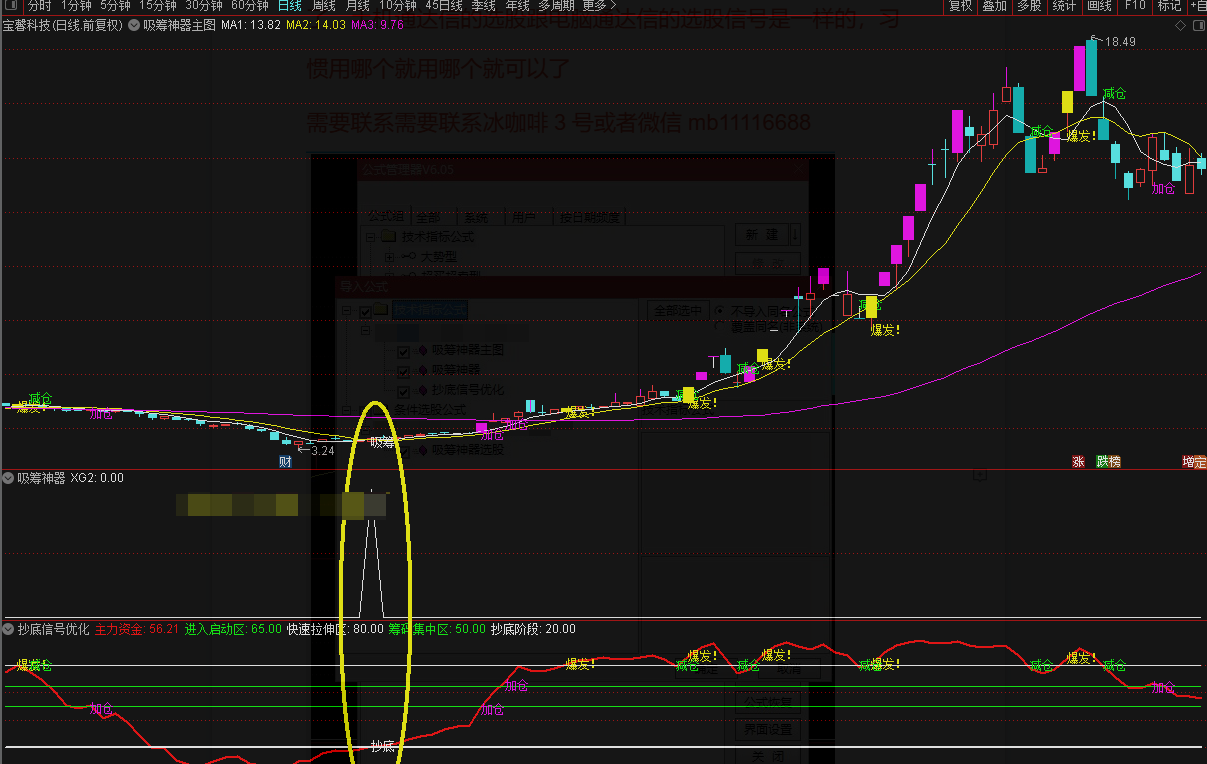Click the 抄底信号优化 panel title

point(54,629)
